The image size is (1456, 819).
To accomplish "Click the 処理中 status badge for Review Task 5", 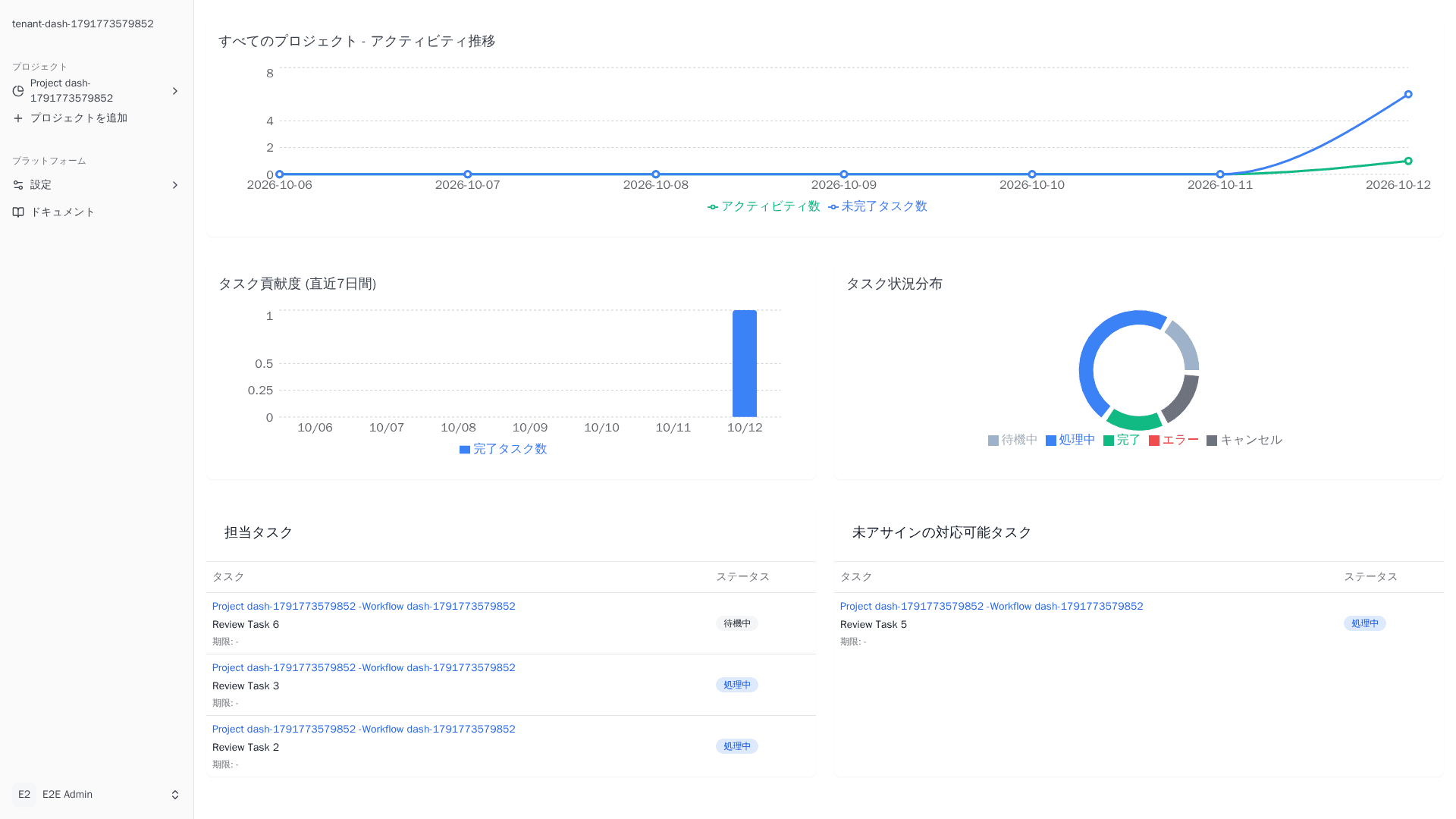I will point(1365,623).
